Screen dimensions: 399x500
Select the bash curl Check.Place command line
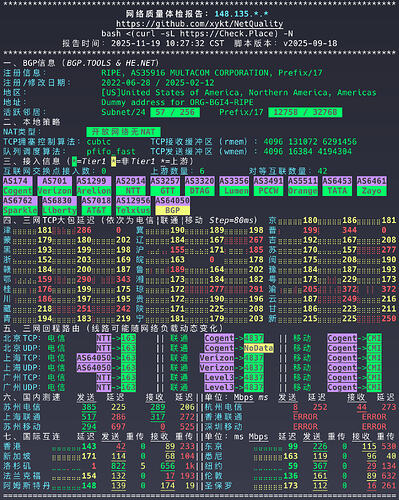(x=197, y=34)
